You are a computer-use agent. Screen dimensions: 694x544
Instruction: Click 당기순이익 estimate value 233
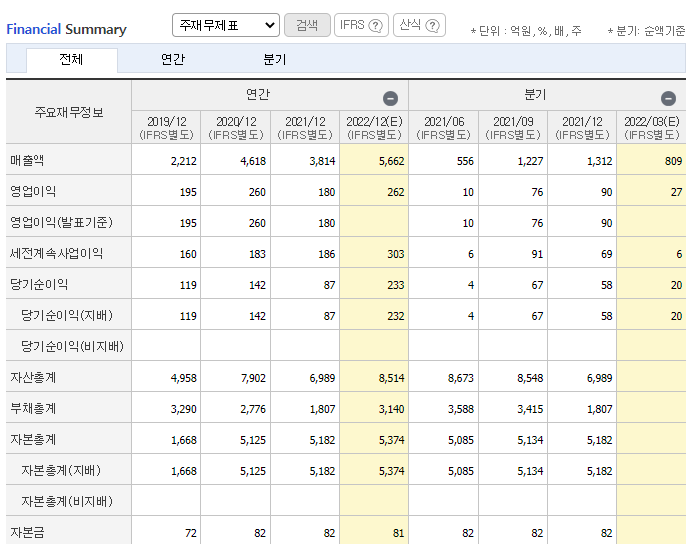click(x=396, y=285)
